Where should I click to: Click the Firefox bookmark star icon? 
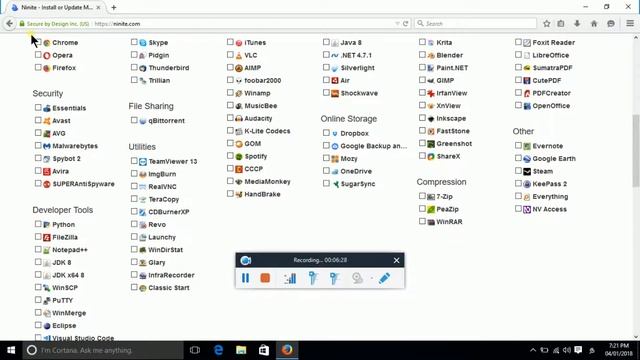pyautogui.click(x=547, y=24)
